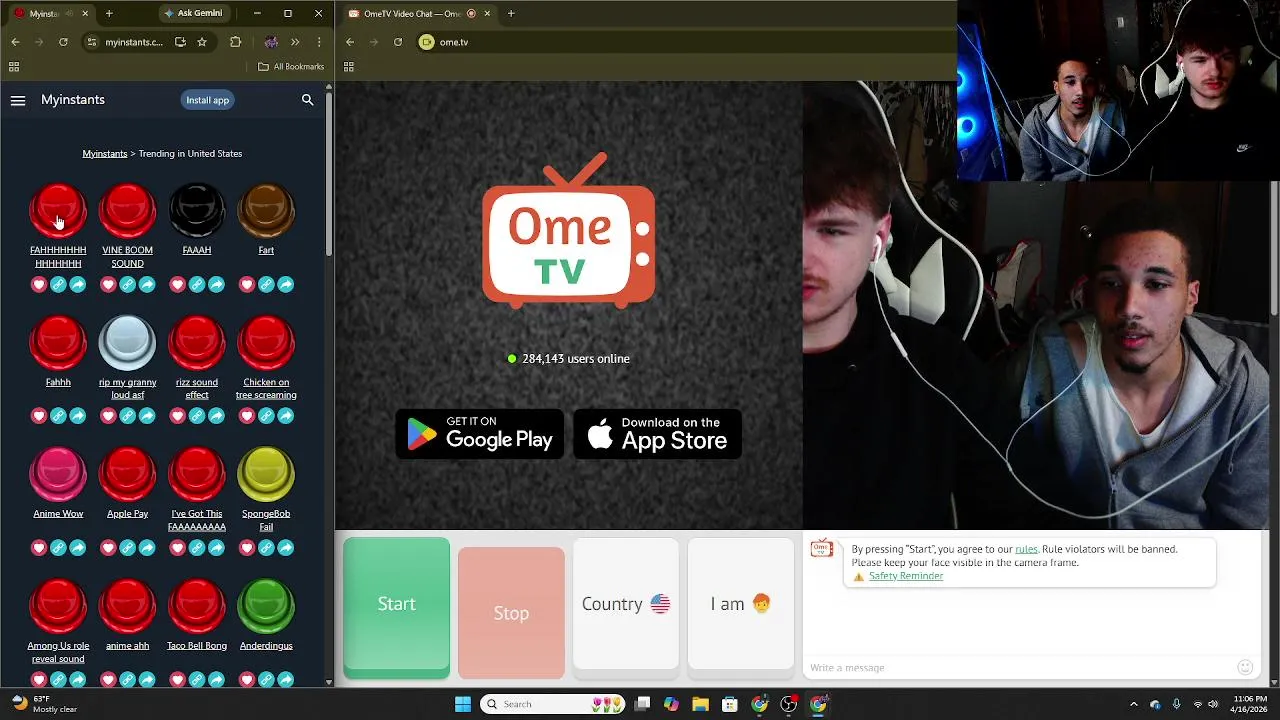This screenshot has height=720, width=1280.
Task: Open a new tab in OmeTV window
Action: 511,13
